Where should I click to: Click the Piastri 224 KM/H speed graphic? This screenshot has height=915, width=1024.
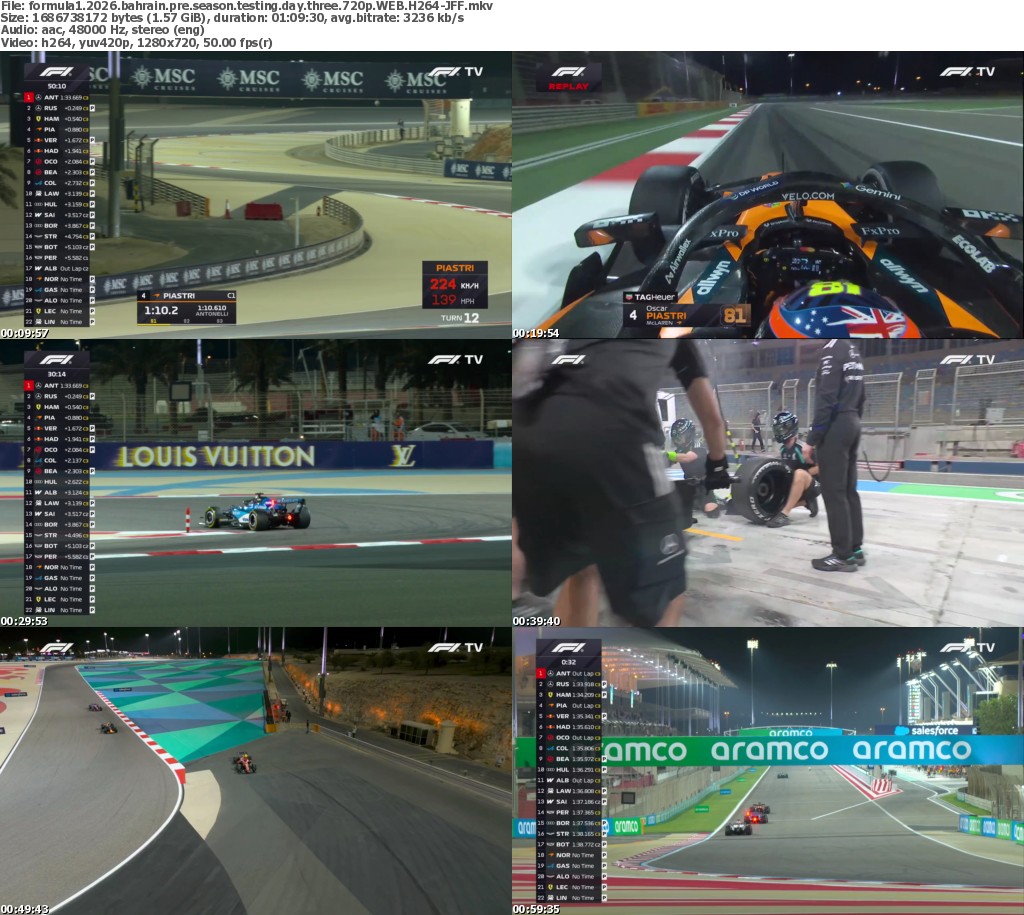(x=454, y=284)
